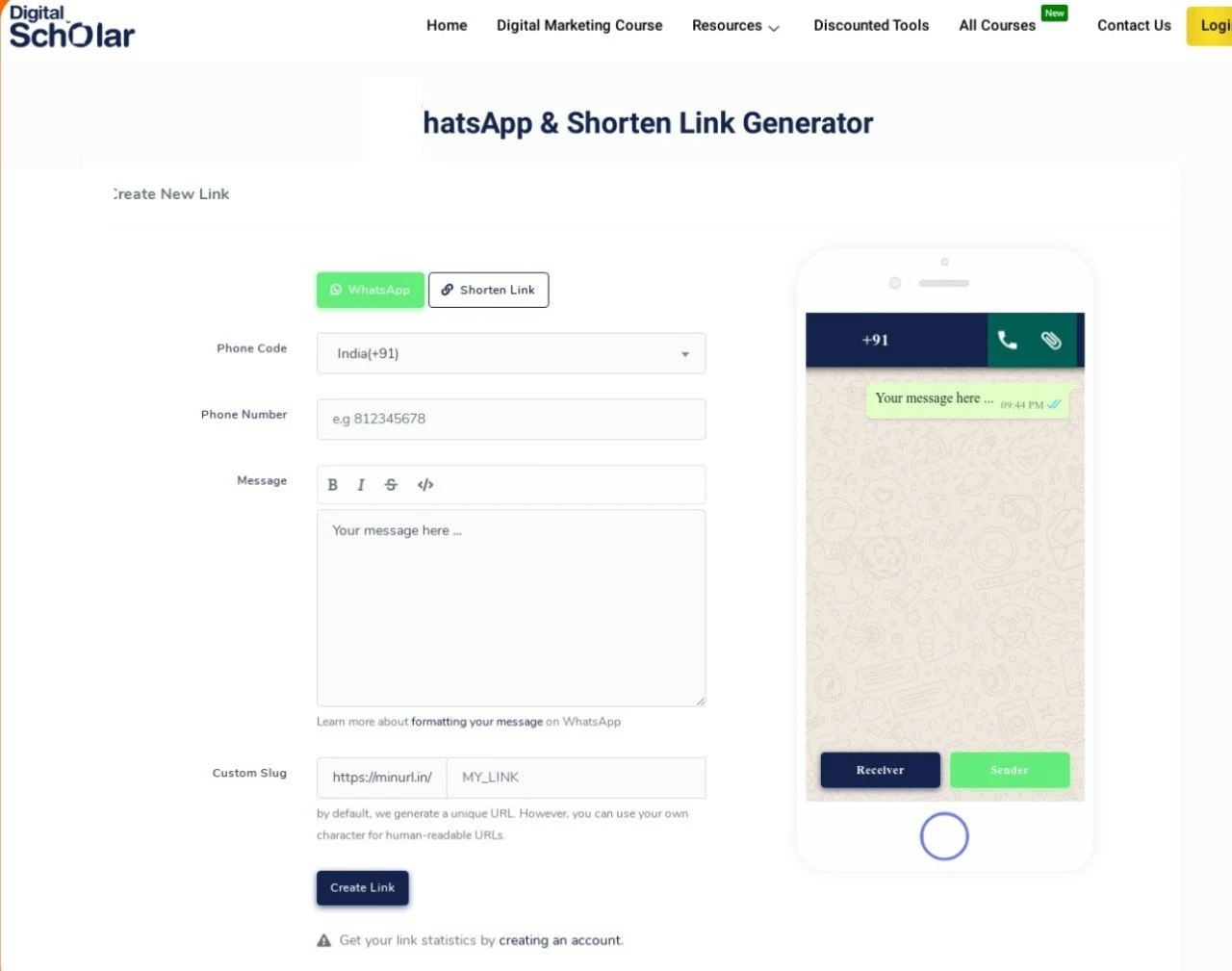Switch to WhatsApp link mode
The width and height of the screenshot is (1232, 971).
(x=371, y=290)
